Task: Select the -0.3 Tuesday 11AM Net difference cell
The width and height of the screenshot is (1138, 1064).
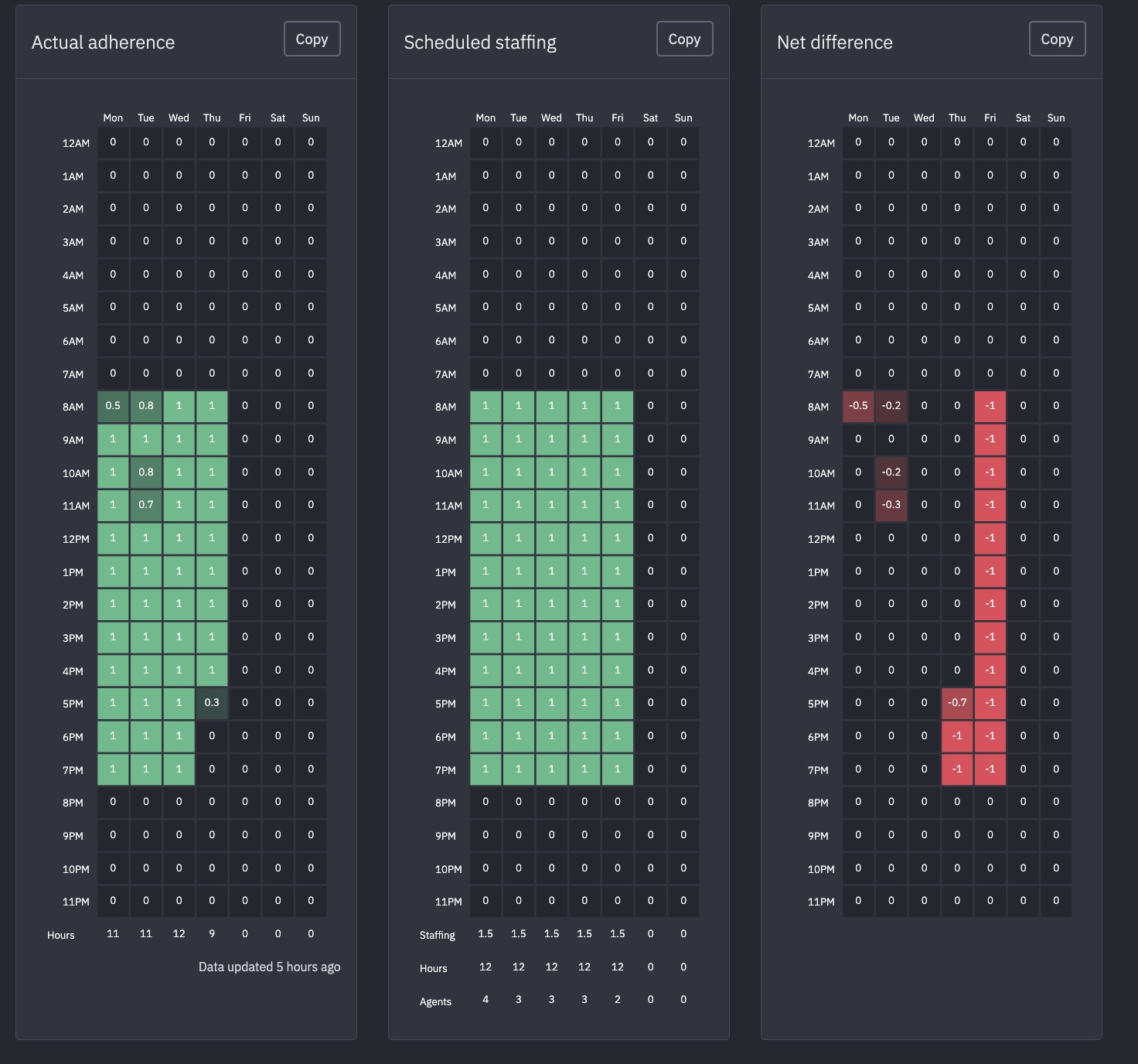Action: pyautogui.click(x=891, y=505)
